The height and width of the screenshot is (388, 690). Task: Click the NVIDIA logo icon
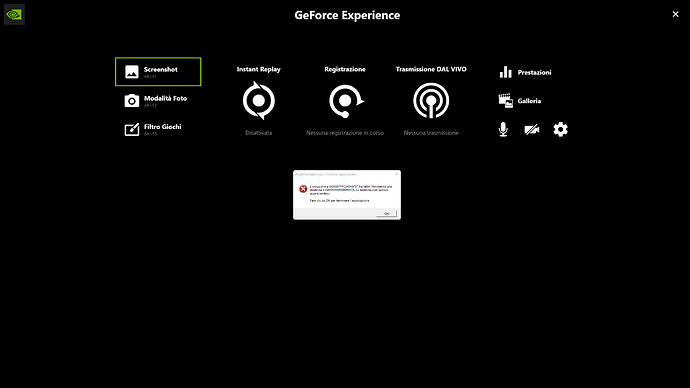(14, 15)
